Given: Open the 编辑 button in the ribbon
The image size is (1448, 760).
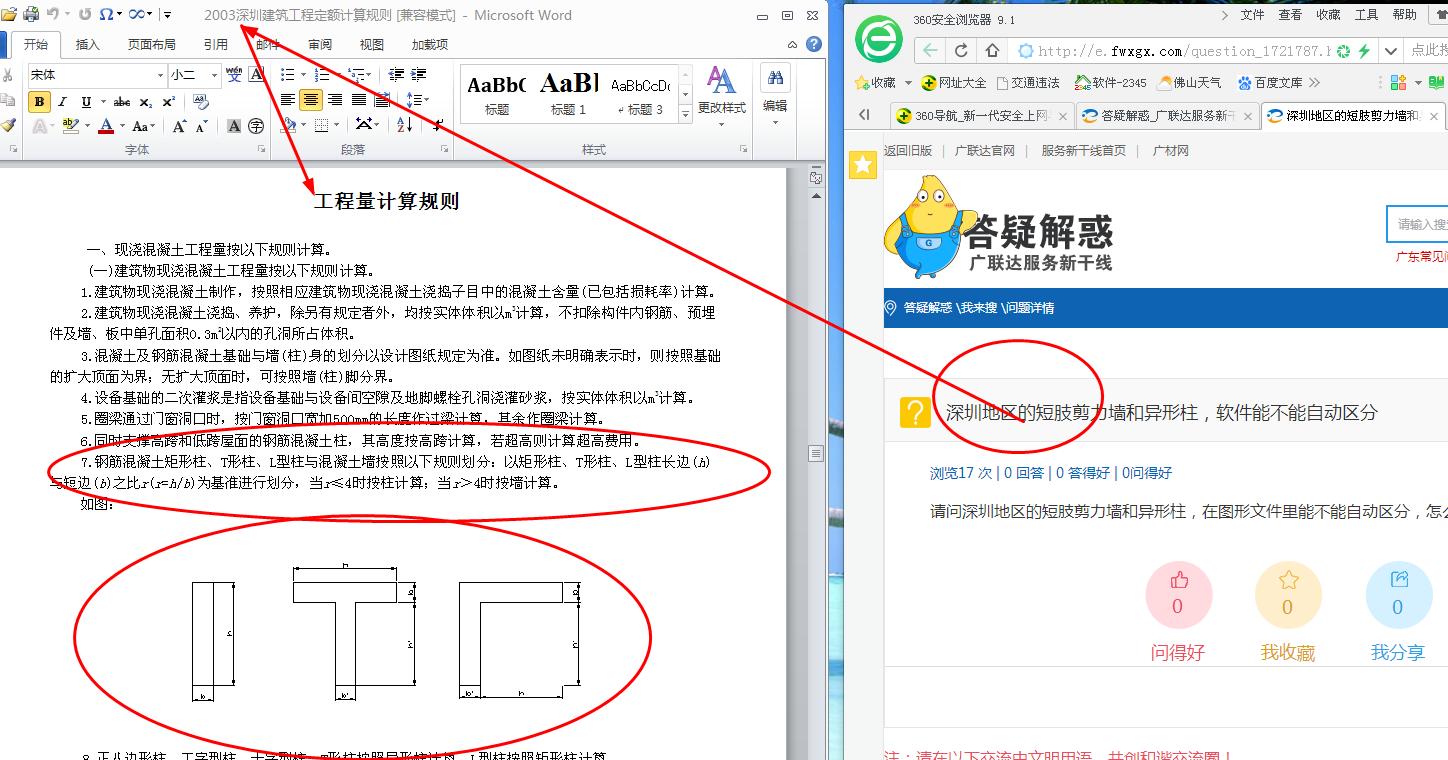Looking at the screenshot, I should click(775, 97).
